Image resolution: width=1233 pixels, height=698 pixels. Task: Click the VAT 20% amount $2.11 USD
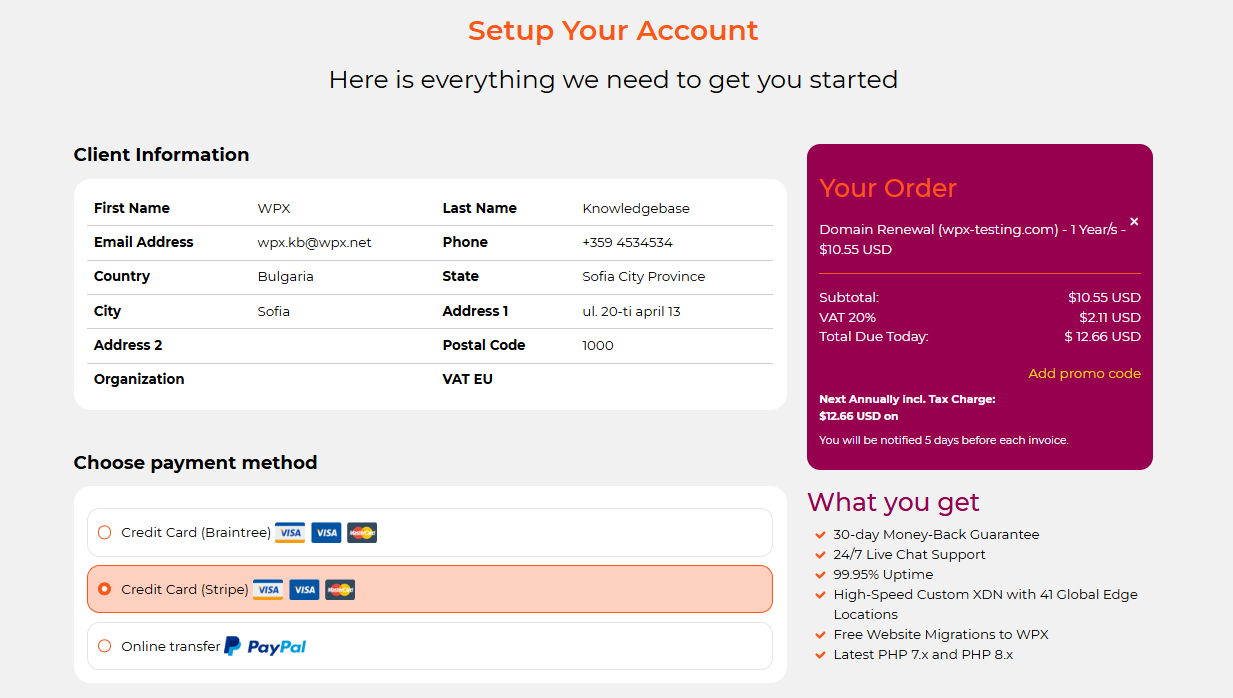[x=1110, y=318]
